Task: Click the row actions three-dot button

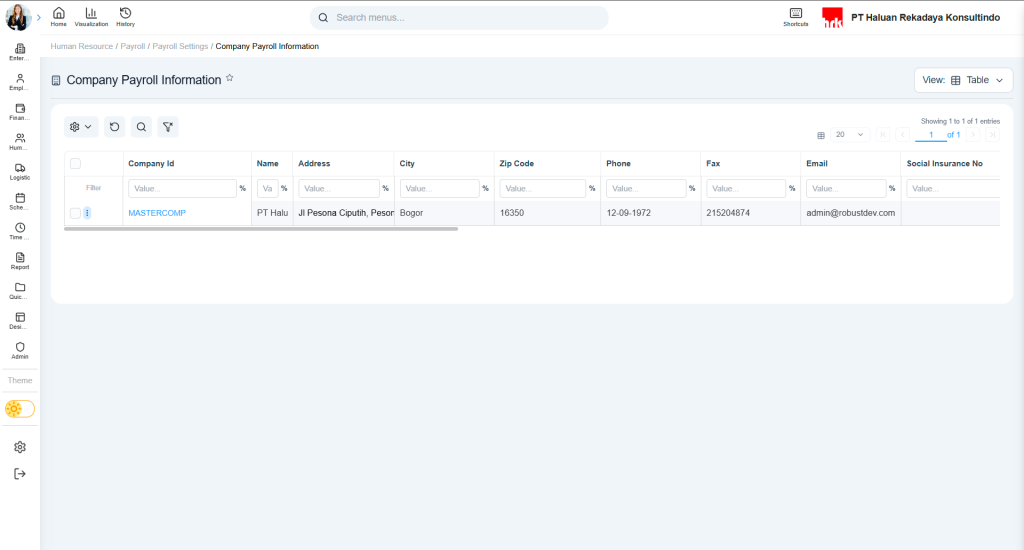Action: click(87, 213)
